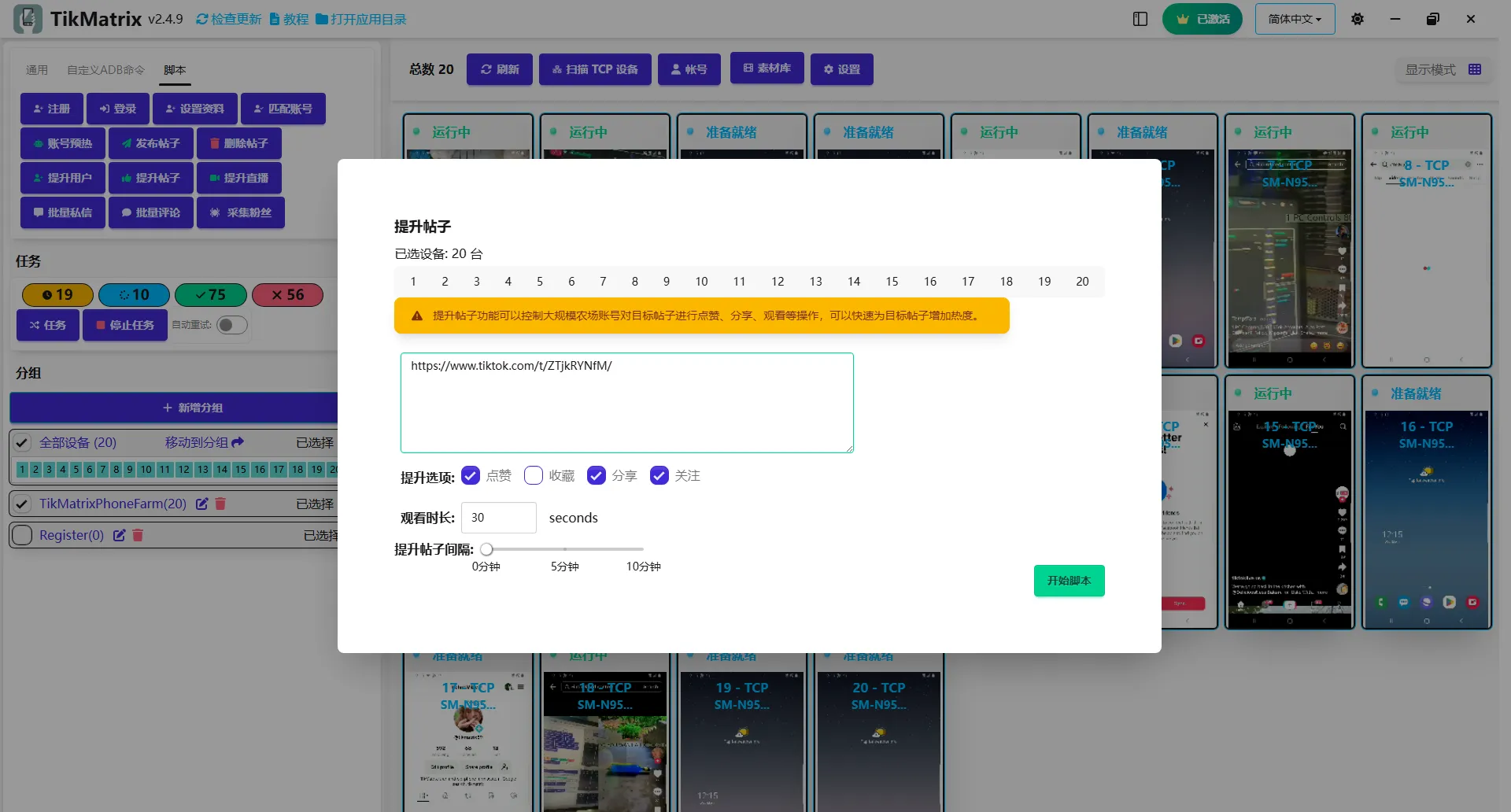Image resolution: width=1511 pixels, height=812 pixels.
Task: Open the 简体中文 language dropdown
Action: (x=1294, y=19)
